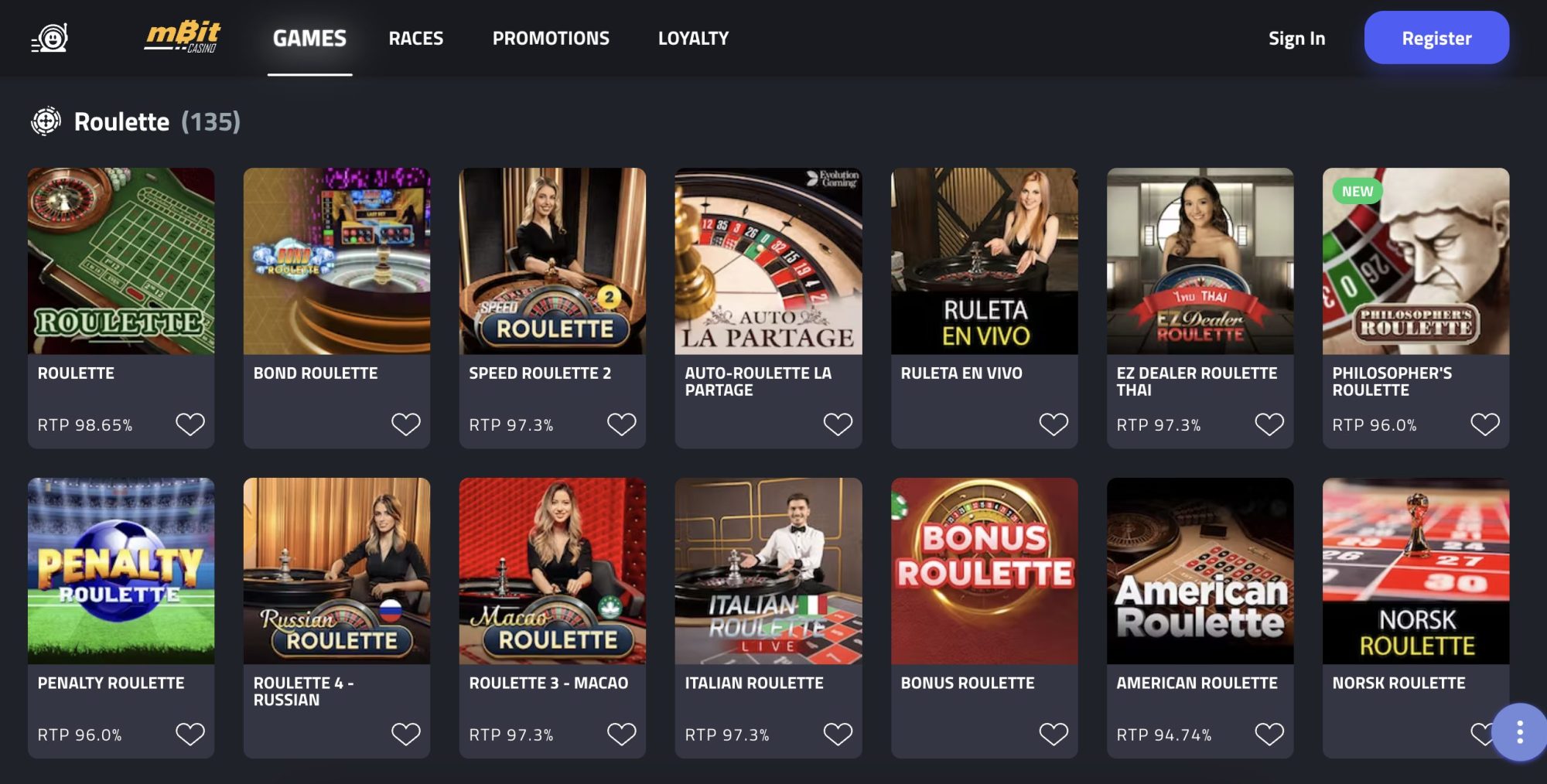
Task: Launch the Bonus Roulette game thumbnail
Action: [984, 571]
